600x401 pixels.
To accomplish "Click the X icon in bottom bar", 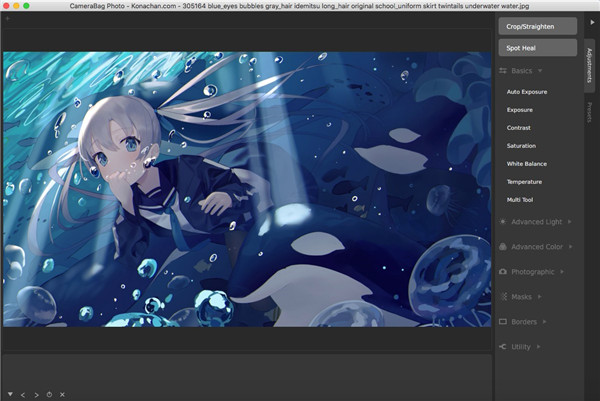I will click(62, 394).
